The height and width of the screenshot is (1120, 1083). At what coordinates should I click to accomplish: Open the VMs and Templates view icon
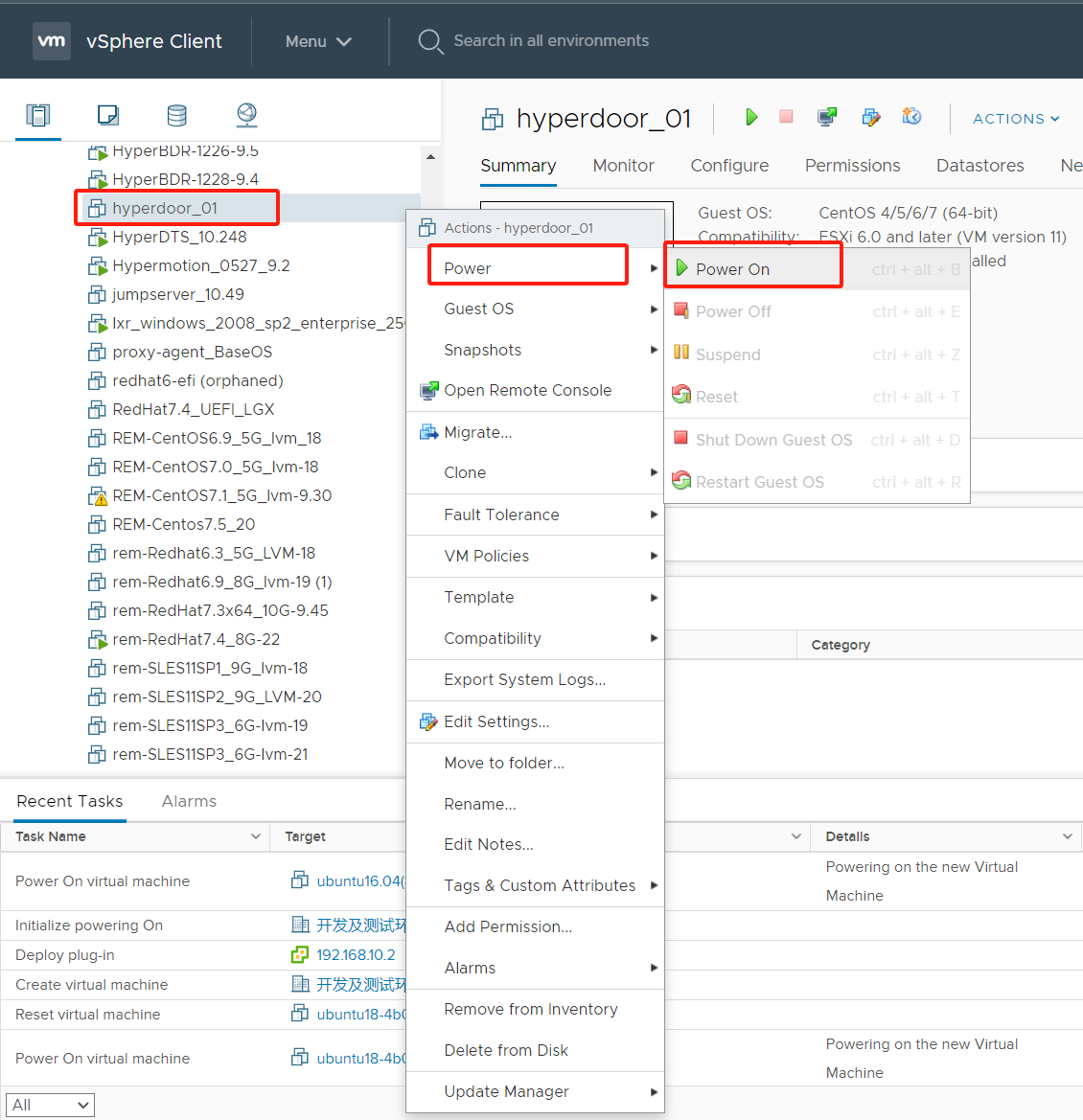coord(108,114)
